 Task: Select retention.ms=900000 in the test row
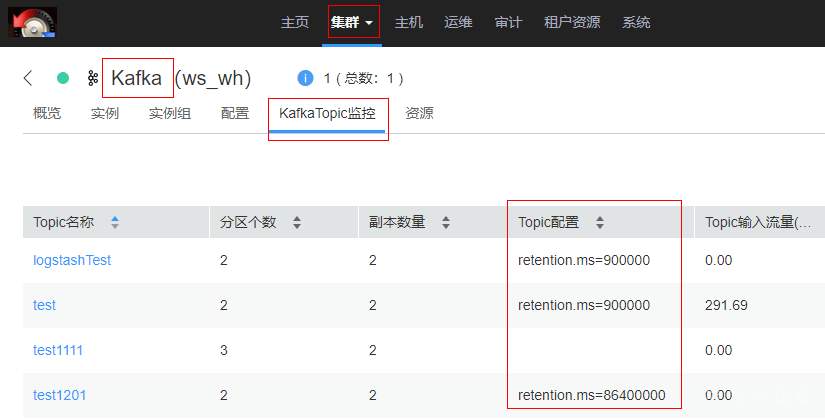coord(584,305)
